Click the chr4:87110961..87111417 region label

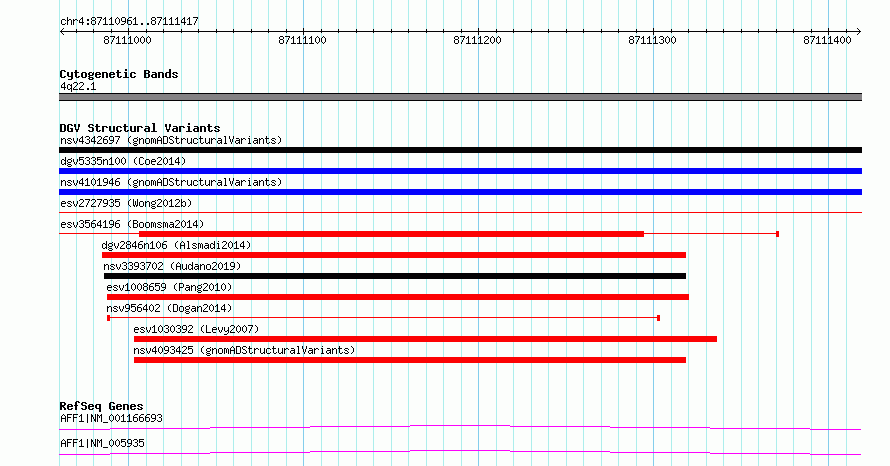[129, 22]
